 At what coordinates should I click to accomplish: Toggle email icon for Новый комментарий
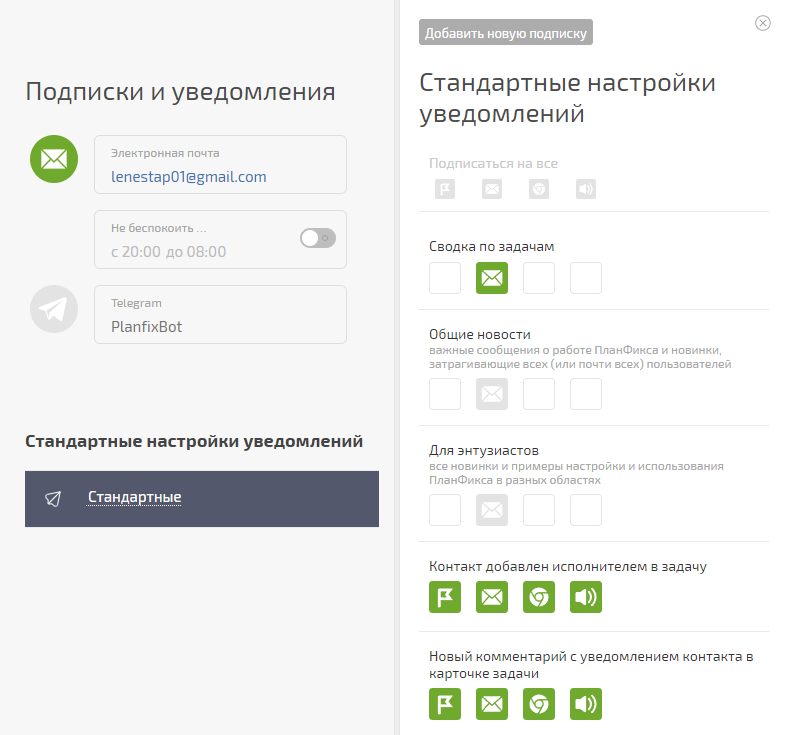click(491, 704)
